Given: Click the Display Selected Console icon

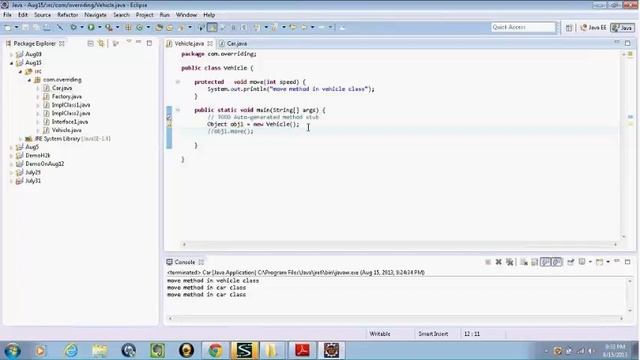Looking at the screenshot, I should 582,262.
